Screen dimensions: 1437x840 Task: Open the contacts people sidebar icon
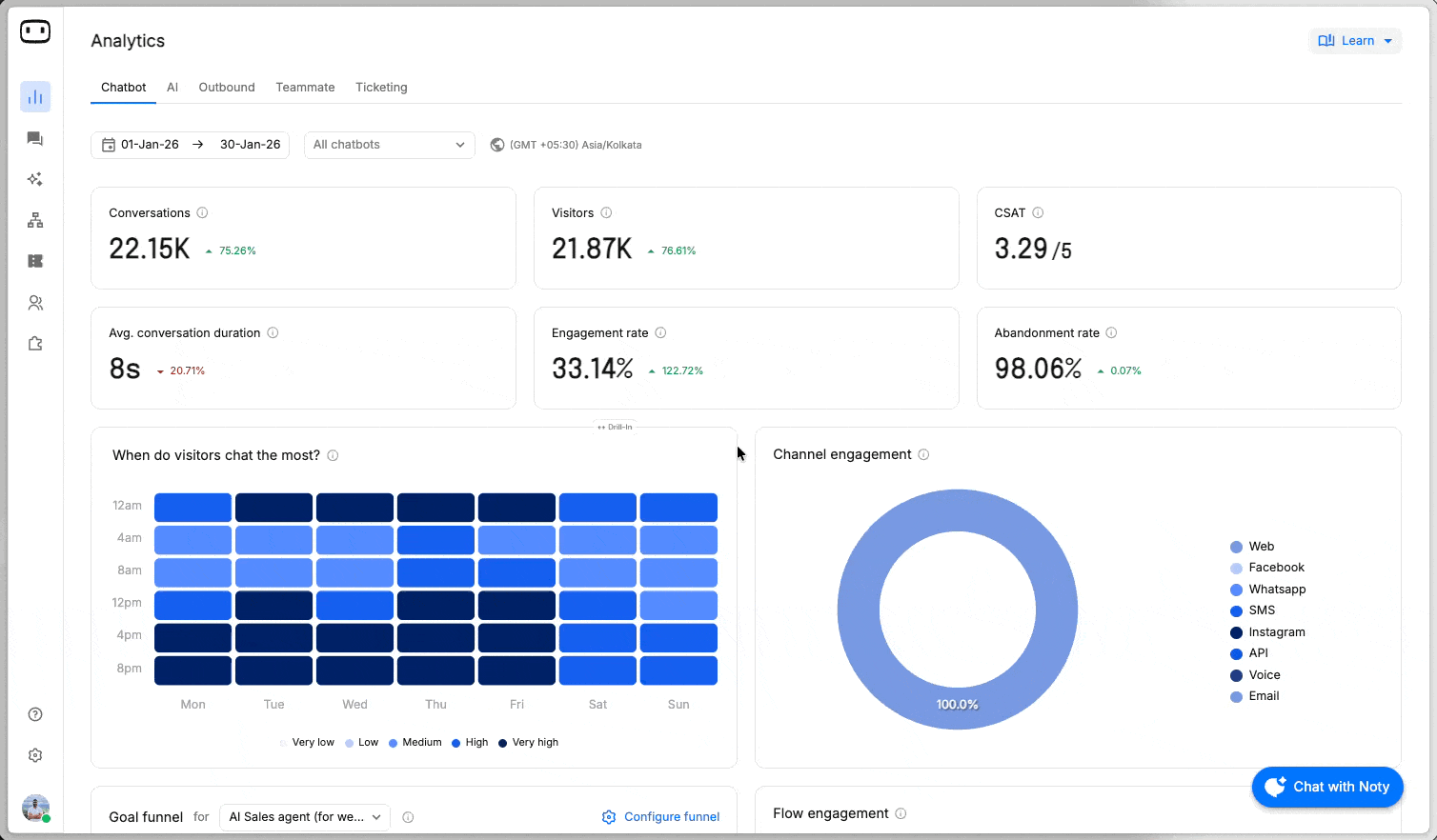(x=35, y=303)
